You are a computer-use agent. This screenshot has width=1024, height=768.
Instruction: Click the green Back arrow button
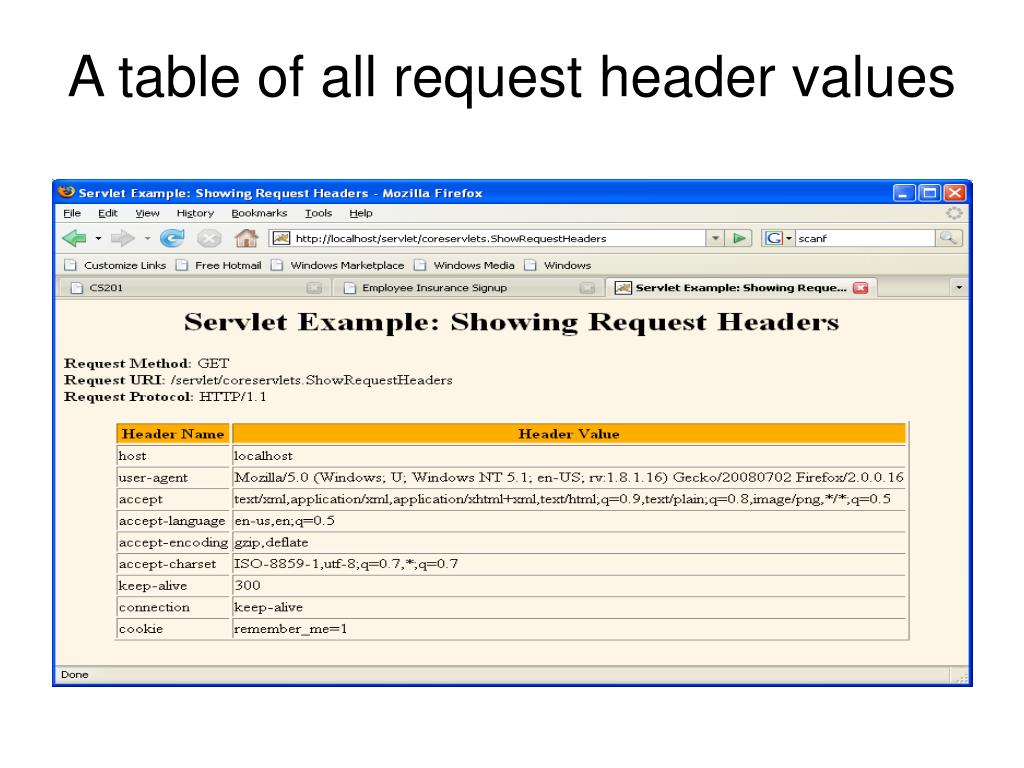(74, 238)
